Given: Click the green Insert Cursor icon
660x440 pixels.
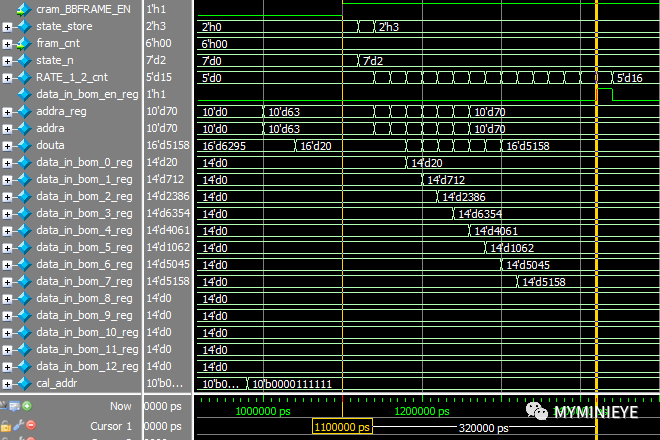Looking at the screenshot, I should pos(27,406).
